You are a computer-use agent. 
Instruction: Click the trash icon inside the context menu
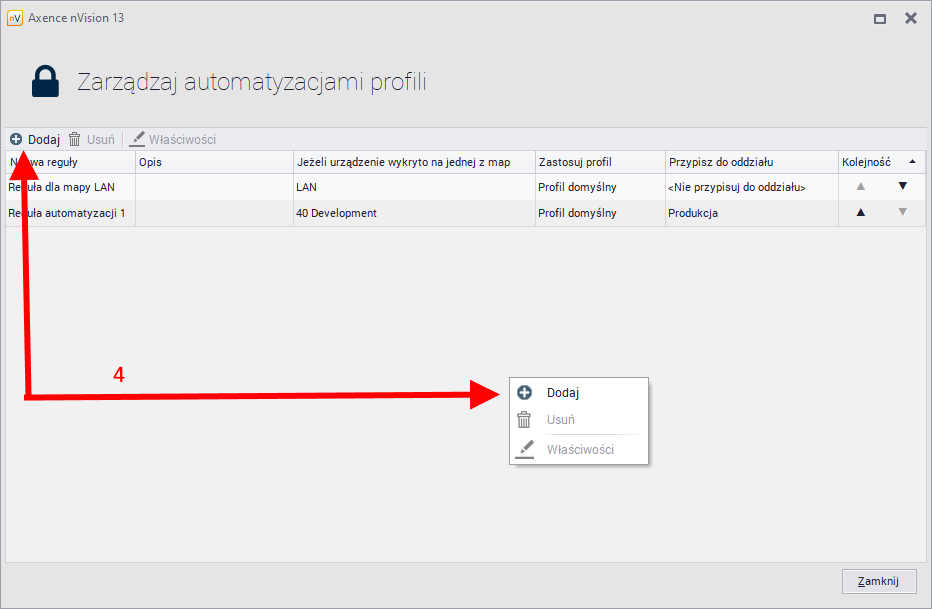[525, 420]
